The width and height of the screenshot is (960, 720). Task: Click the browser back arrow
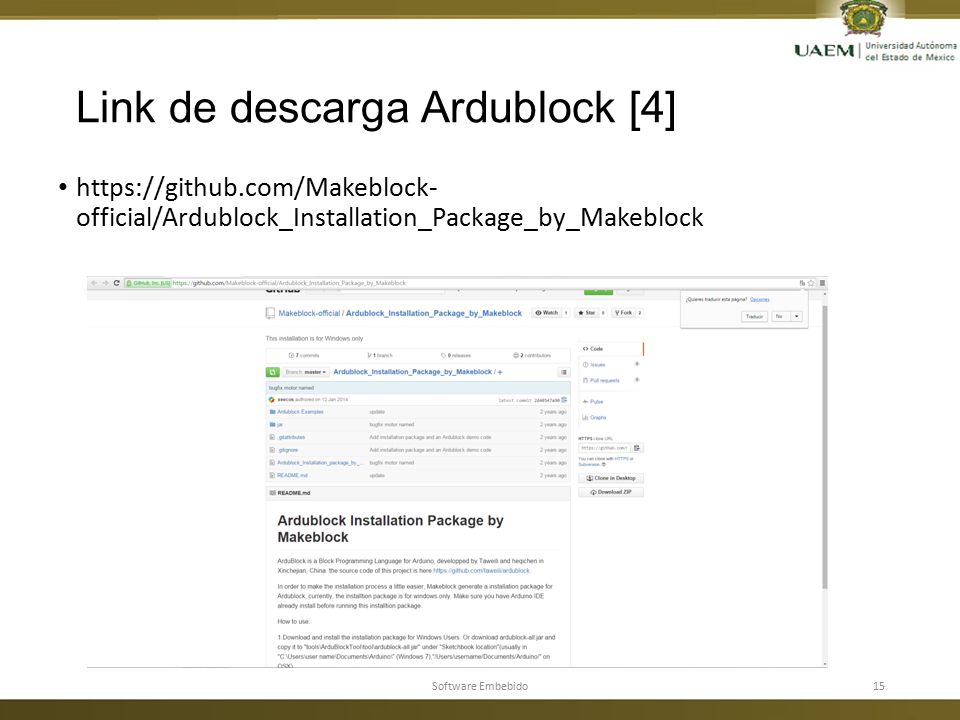94,283
